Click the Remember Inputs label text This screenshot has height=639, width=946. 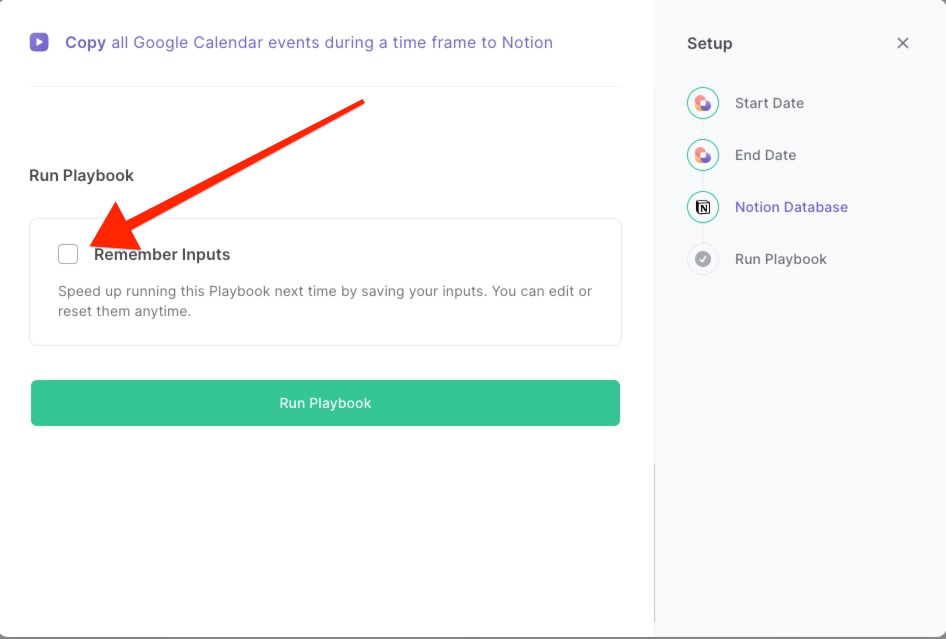point(162,255)
